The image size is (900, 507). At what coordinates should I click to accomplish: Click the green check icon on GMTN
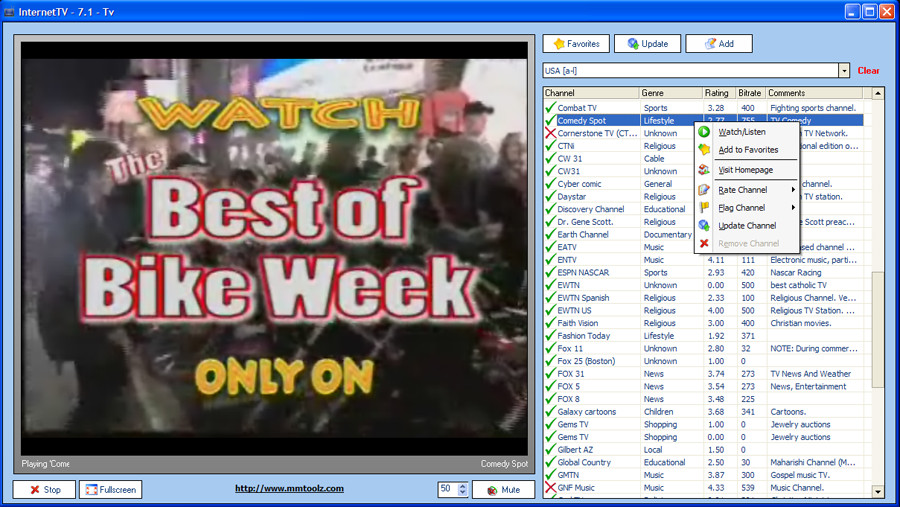(550, 475)
